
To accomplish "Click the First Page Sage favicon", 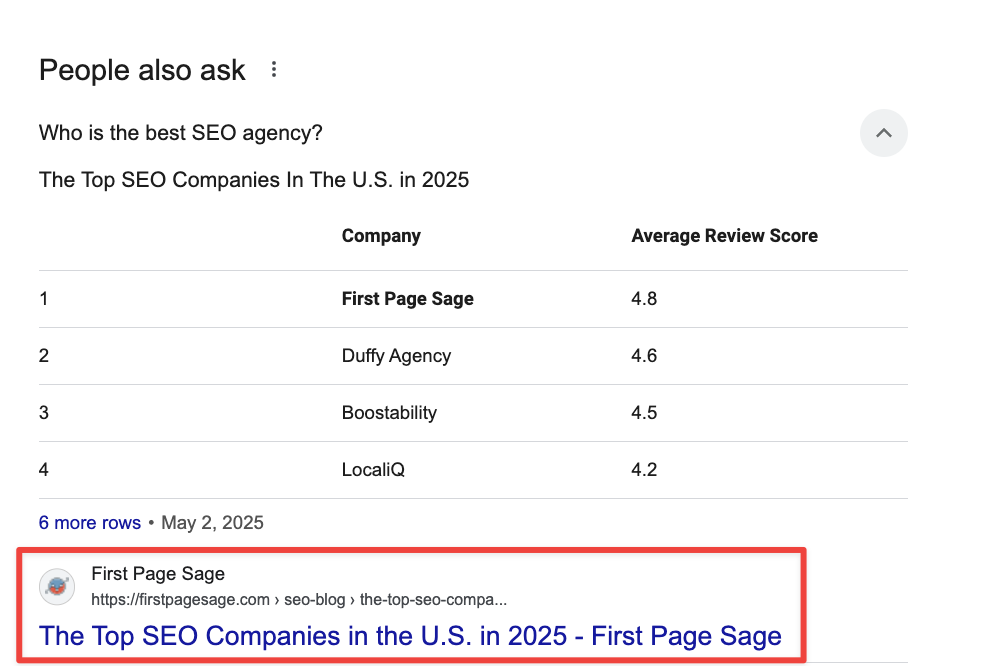I will (x=57, y=587).
